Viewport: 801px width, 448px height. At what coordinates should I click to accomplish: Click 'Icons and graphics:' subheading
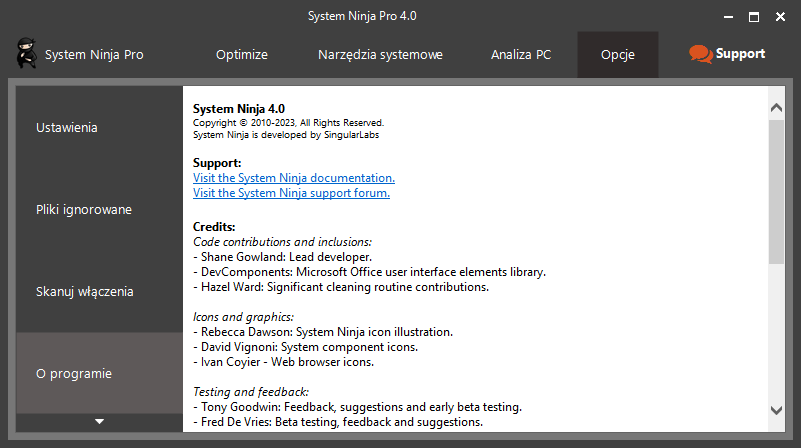pyautogui.click(x=243, y=317)
